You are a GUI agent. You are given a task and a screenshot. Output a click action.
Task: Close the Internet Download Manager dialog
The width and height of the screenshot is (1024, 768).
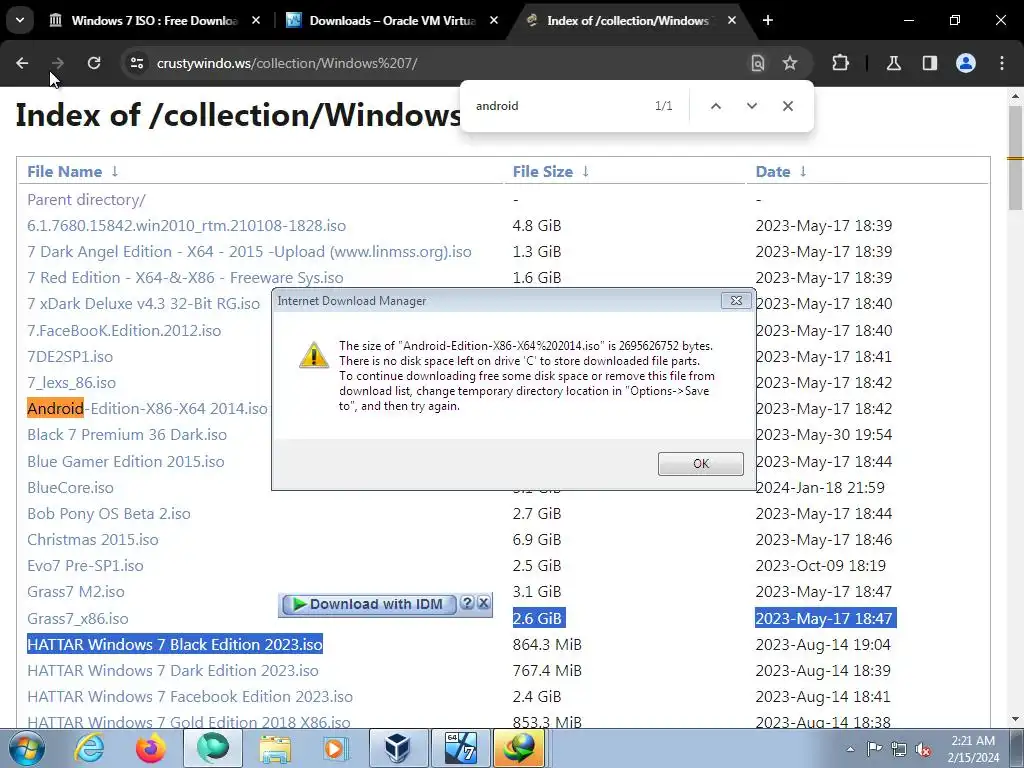tap(736, 300)
